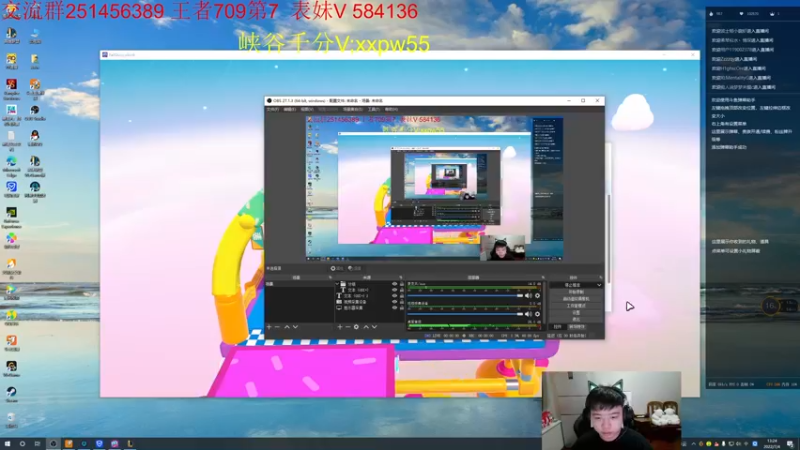Toggle visibility of the first text source
Screen dimensions: 800x450
(x=394, y=290)
